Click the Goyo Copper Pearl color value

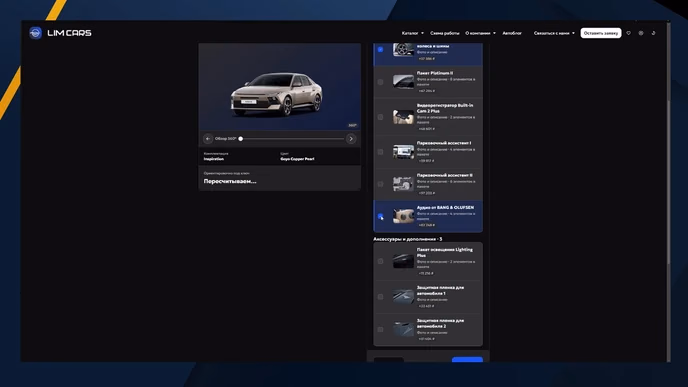pyautogui.click(x=297, y=159)
